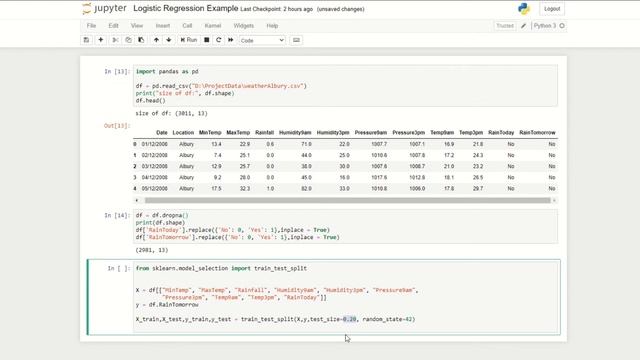Click the Pressure9am column header
Image resolution: width=640 pixels, height=360 pixels.
point(371,133)
